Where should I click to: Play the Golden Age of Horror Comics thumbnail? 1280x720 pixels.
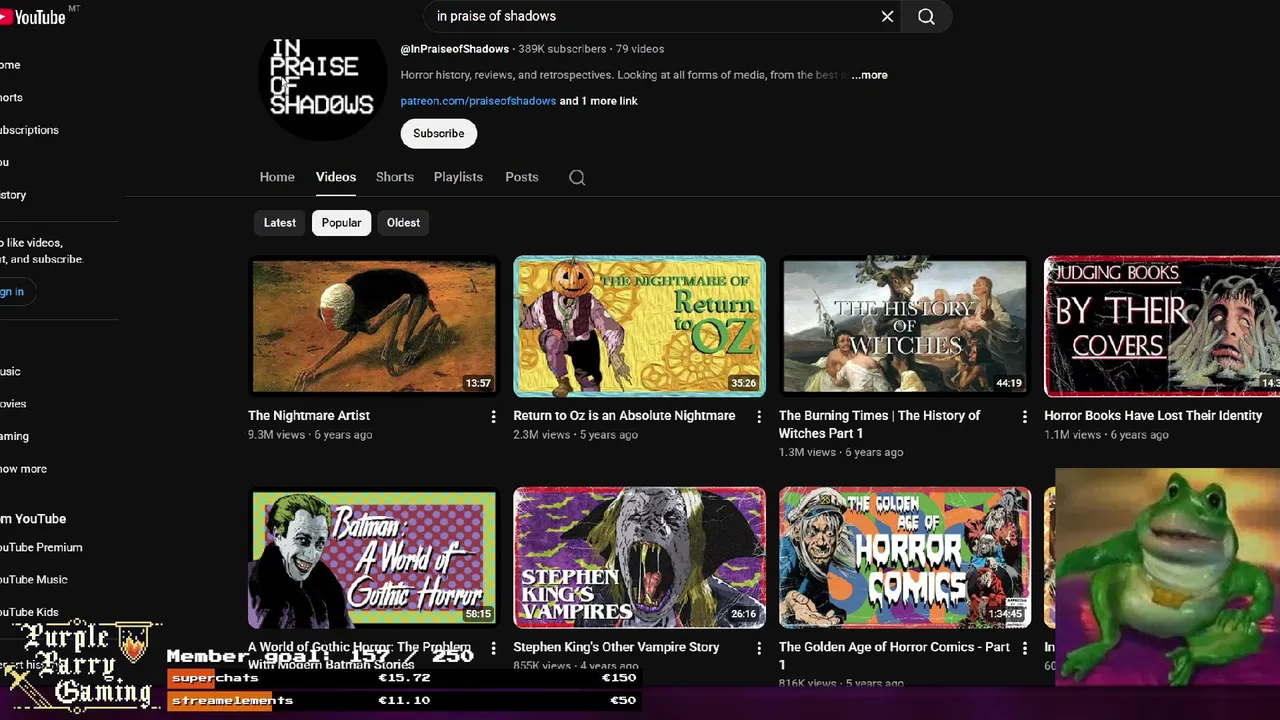pyautogui.click(x=905, y=557)
